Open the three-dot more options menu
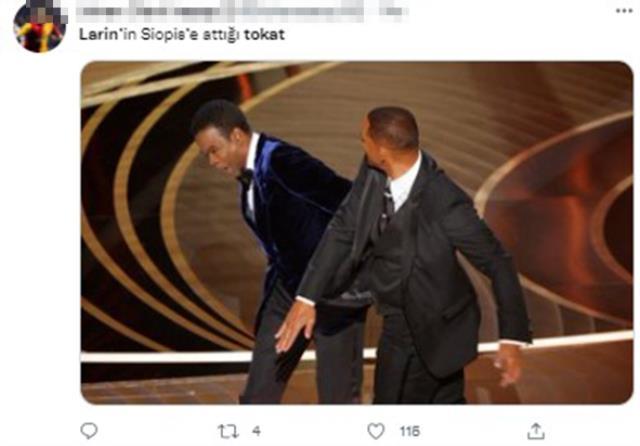Screen dimensions: 640x446 tap(624, 11)
